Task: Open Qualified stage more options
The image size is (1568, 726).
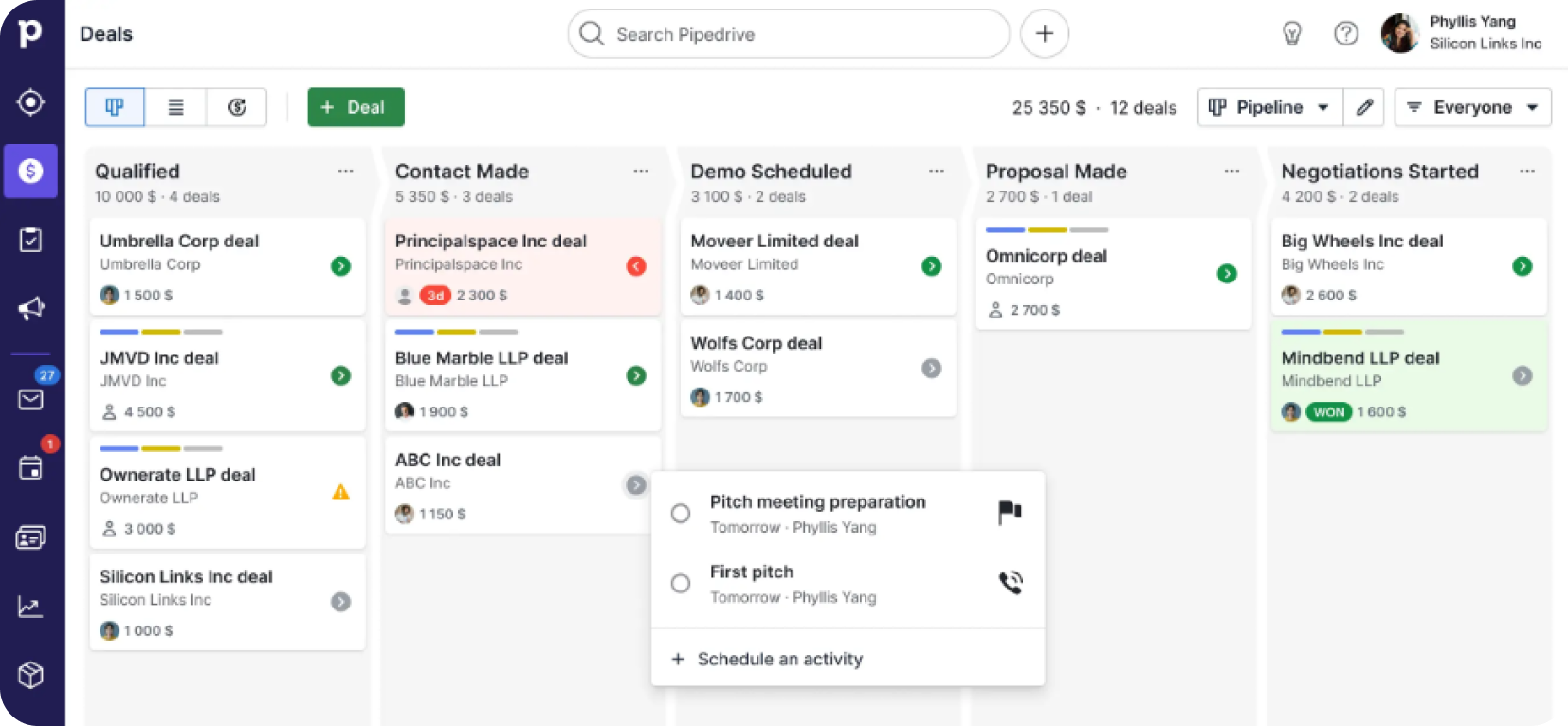Action: pyautogui.click(x=345, y=172)
